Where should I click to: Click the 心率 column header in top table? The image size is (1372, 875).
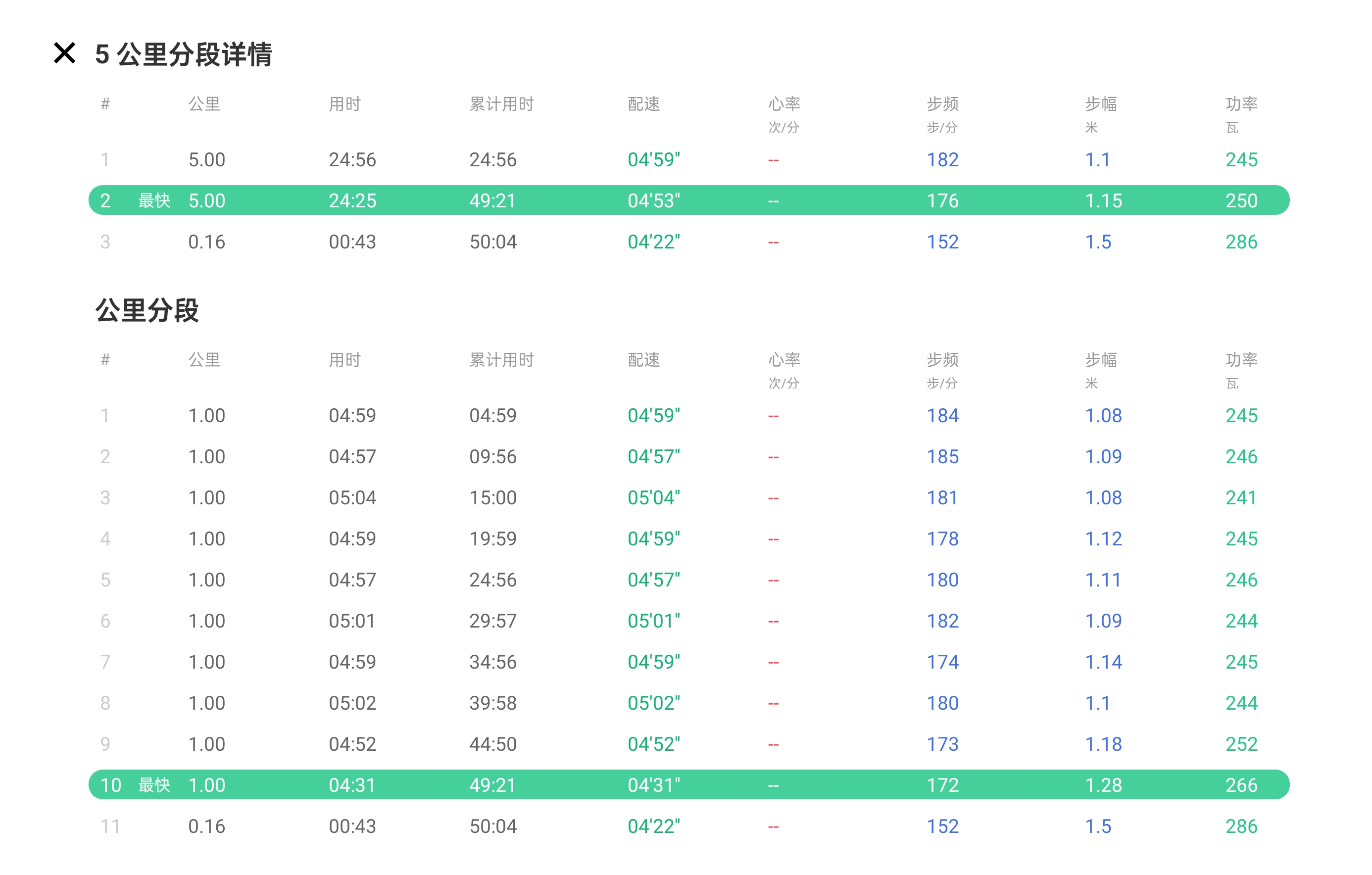click(784, 103)
